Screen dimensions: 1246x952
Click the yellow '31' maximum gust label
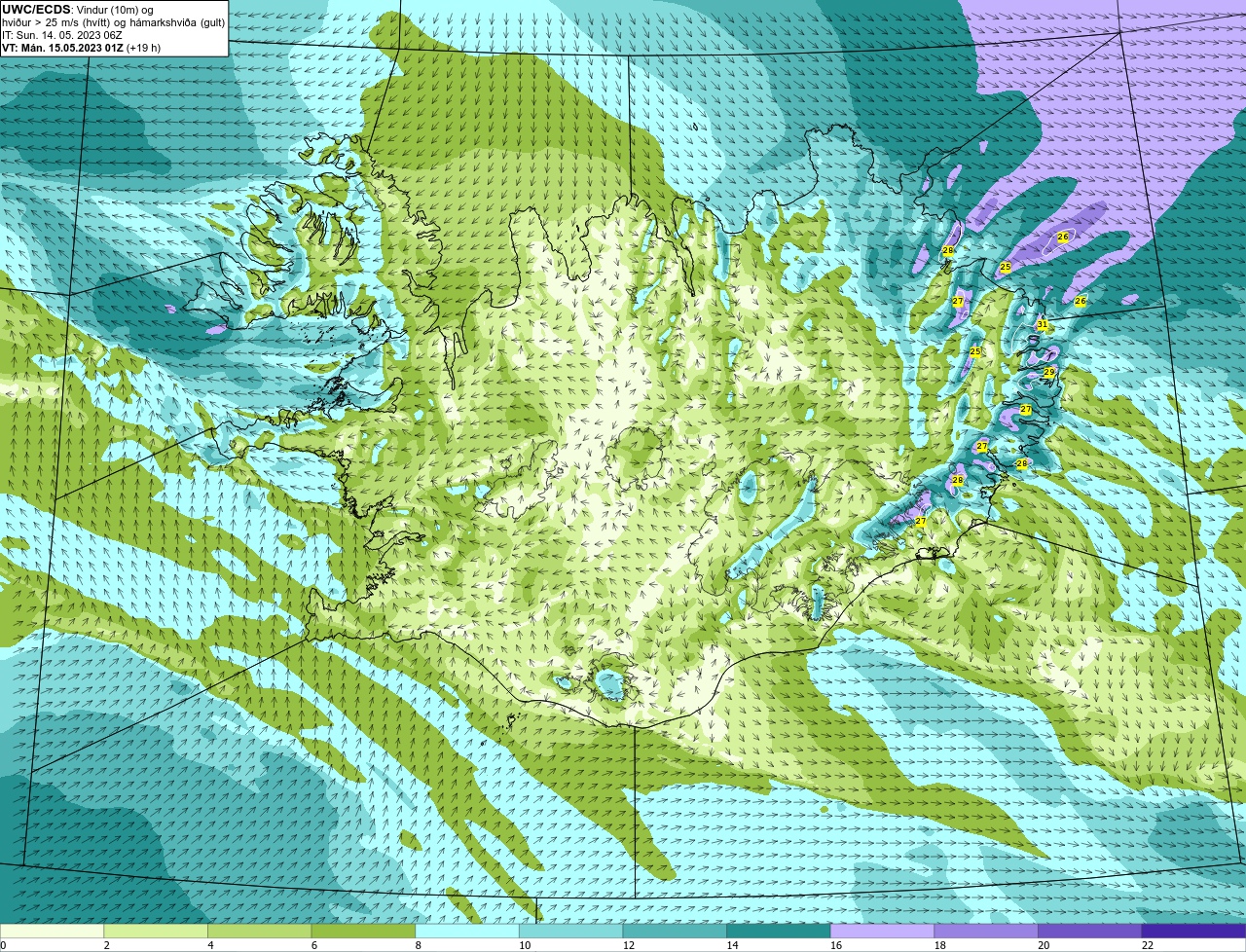click(x=1042, y=324)
